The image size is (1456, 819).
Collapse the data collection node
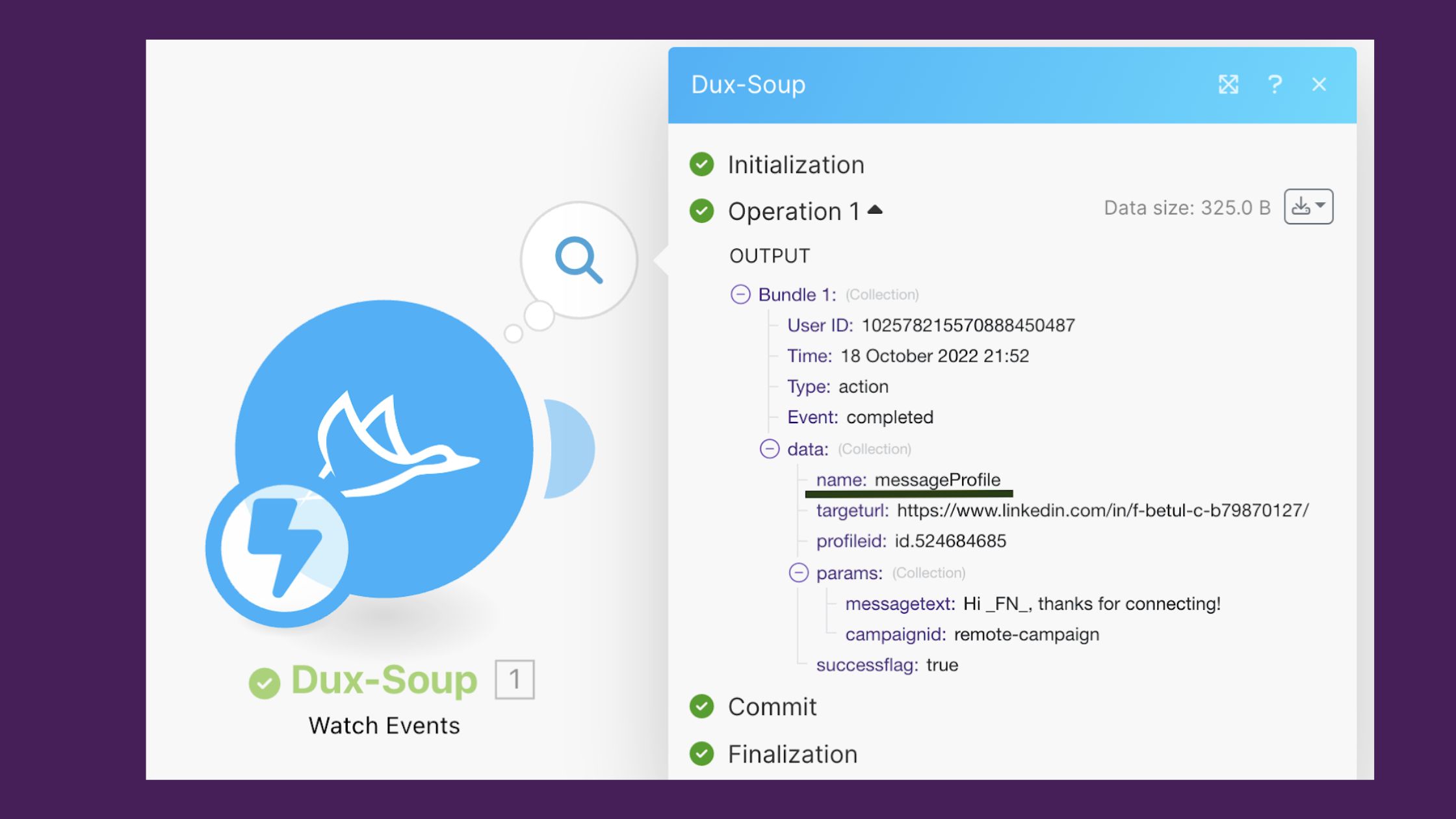770,448
